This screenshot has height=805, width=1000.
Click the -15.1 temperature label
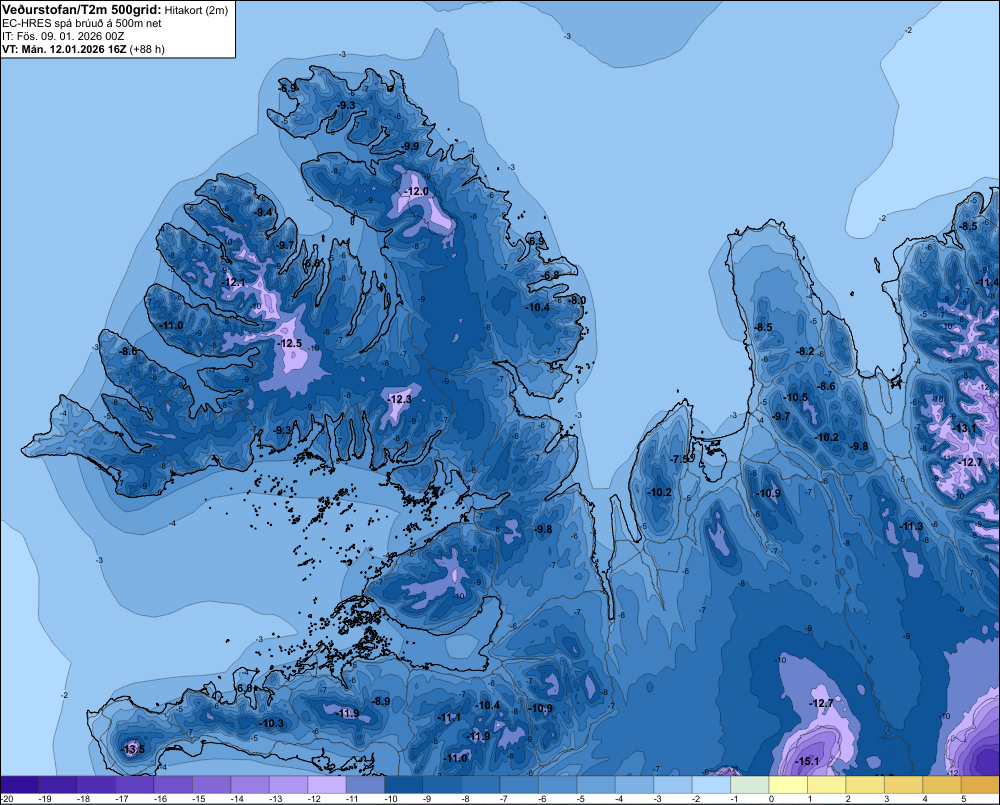[x=807, y=761]
